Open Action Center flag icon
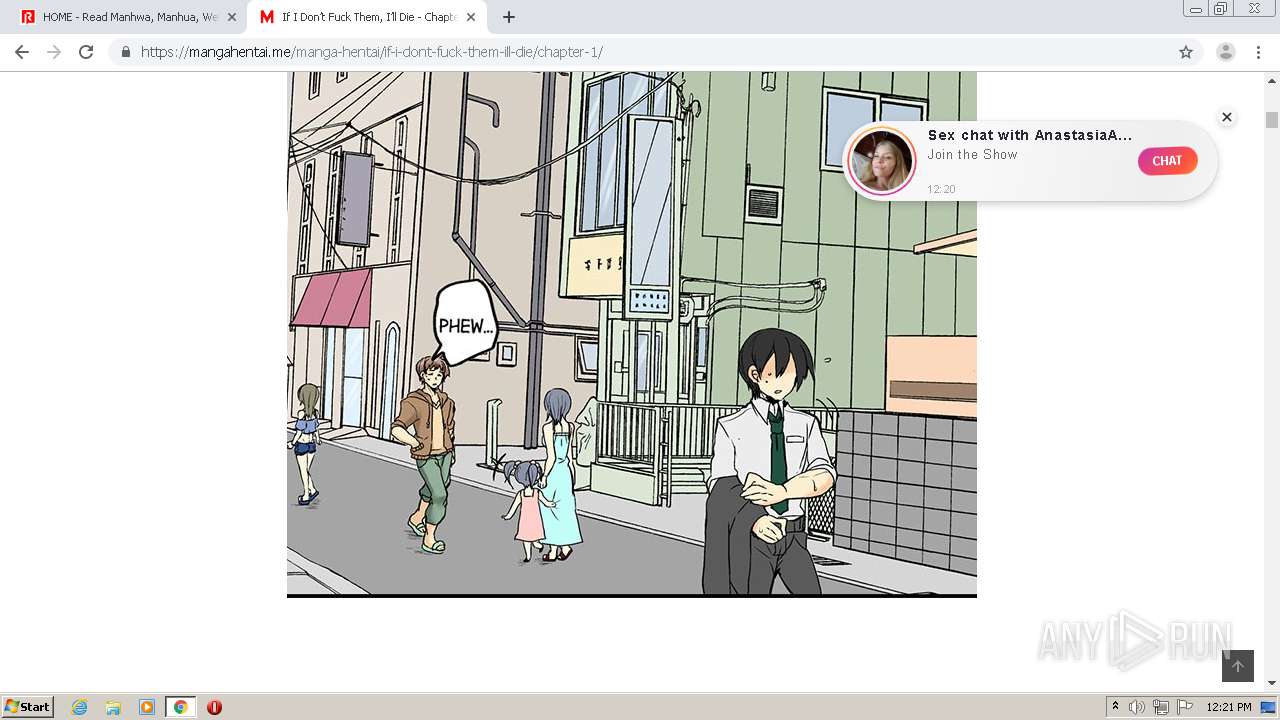 pyautogui.click(x=1185, y=707)
